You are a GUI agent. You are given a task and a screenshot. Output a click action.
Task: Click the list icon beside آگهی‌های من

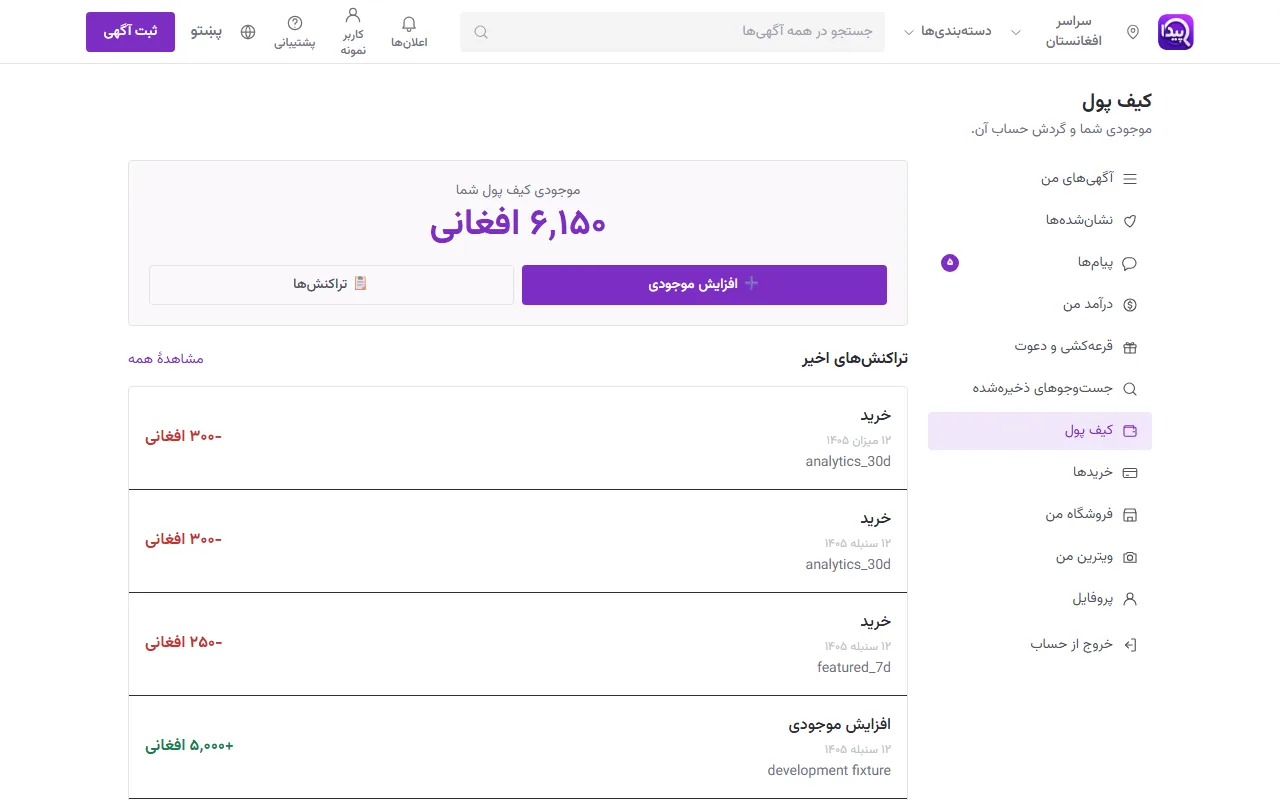(x=1131, y=179)
